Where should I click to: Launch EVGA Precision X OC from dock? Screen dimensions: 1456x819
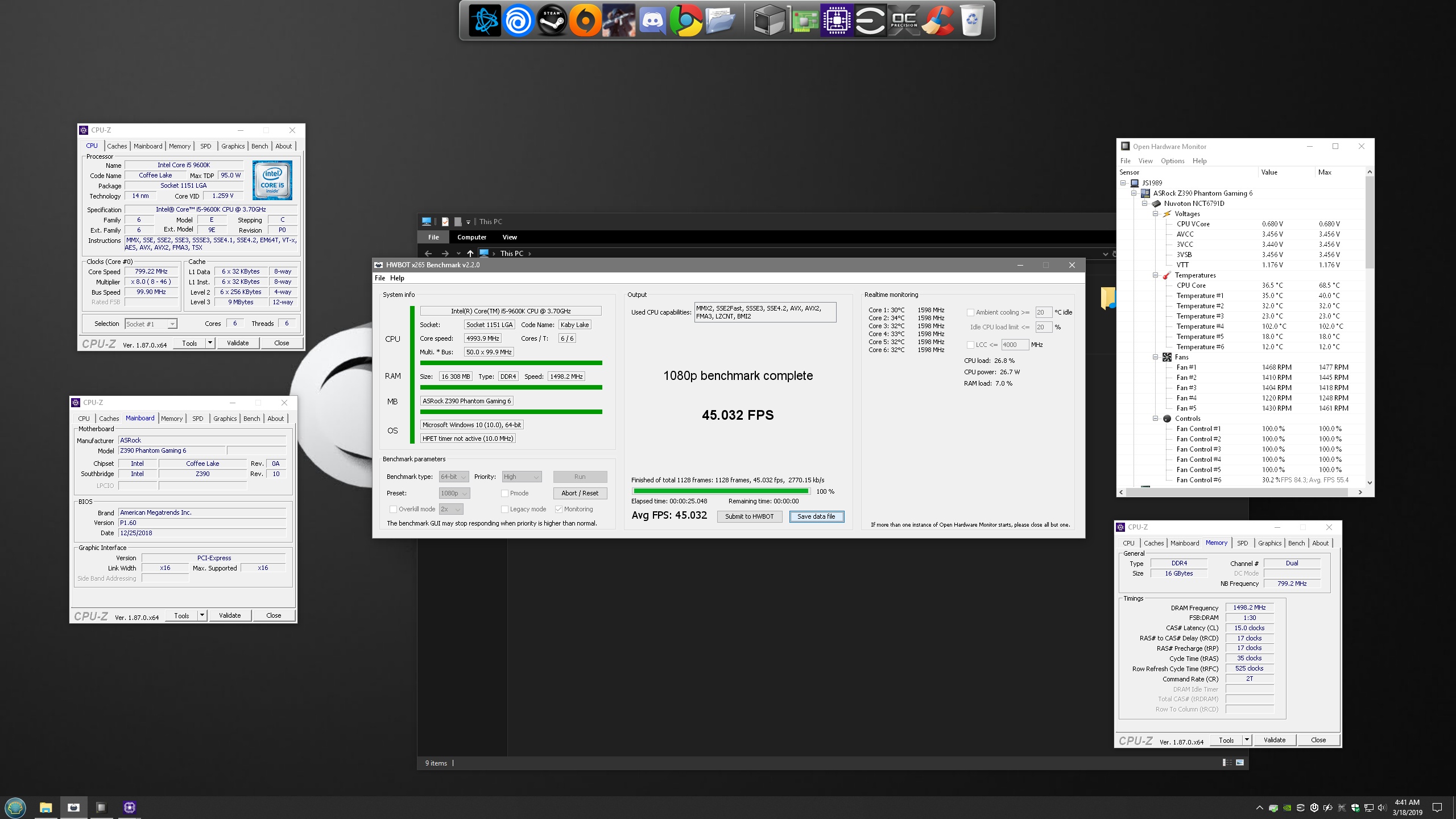(904, 20)
